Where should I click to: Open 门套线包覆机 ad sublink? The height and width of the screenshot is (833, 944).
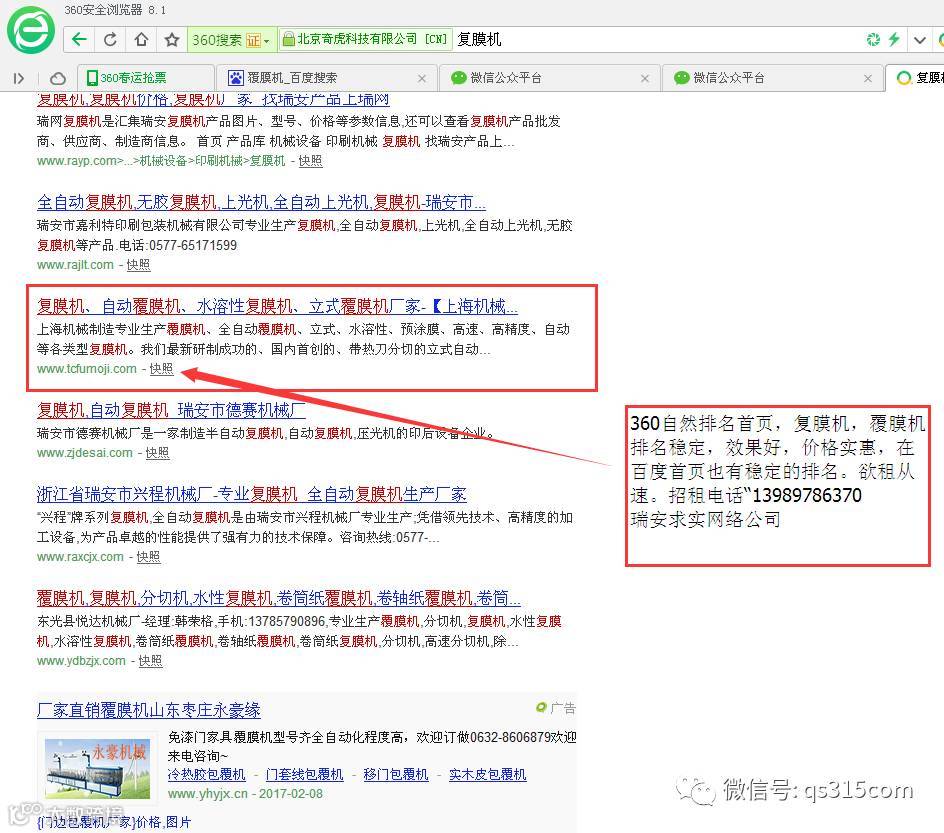pyautogui.click(x=305, y=774)
